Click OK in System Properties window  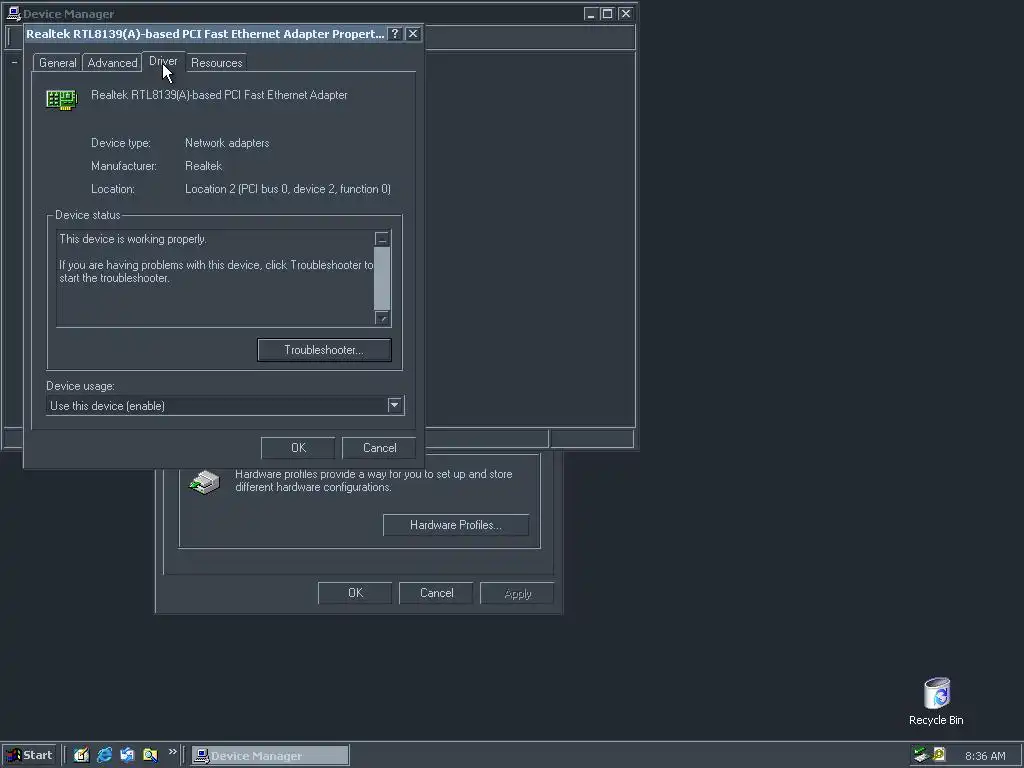[355, 593]
